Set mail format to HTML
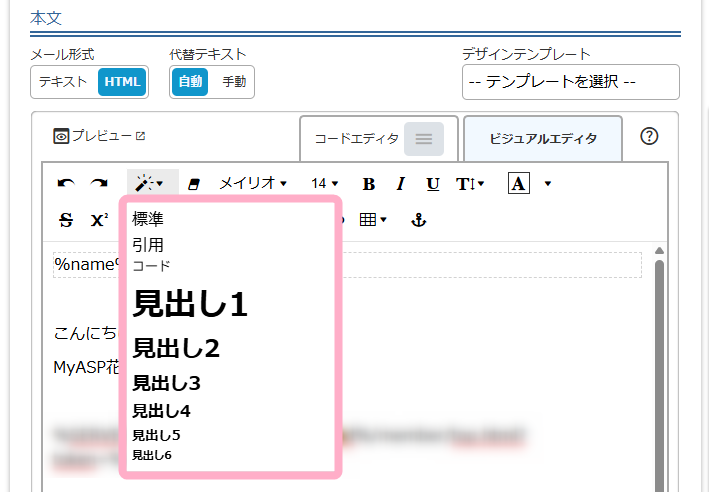 tap(122, 82)
